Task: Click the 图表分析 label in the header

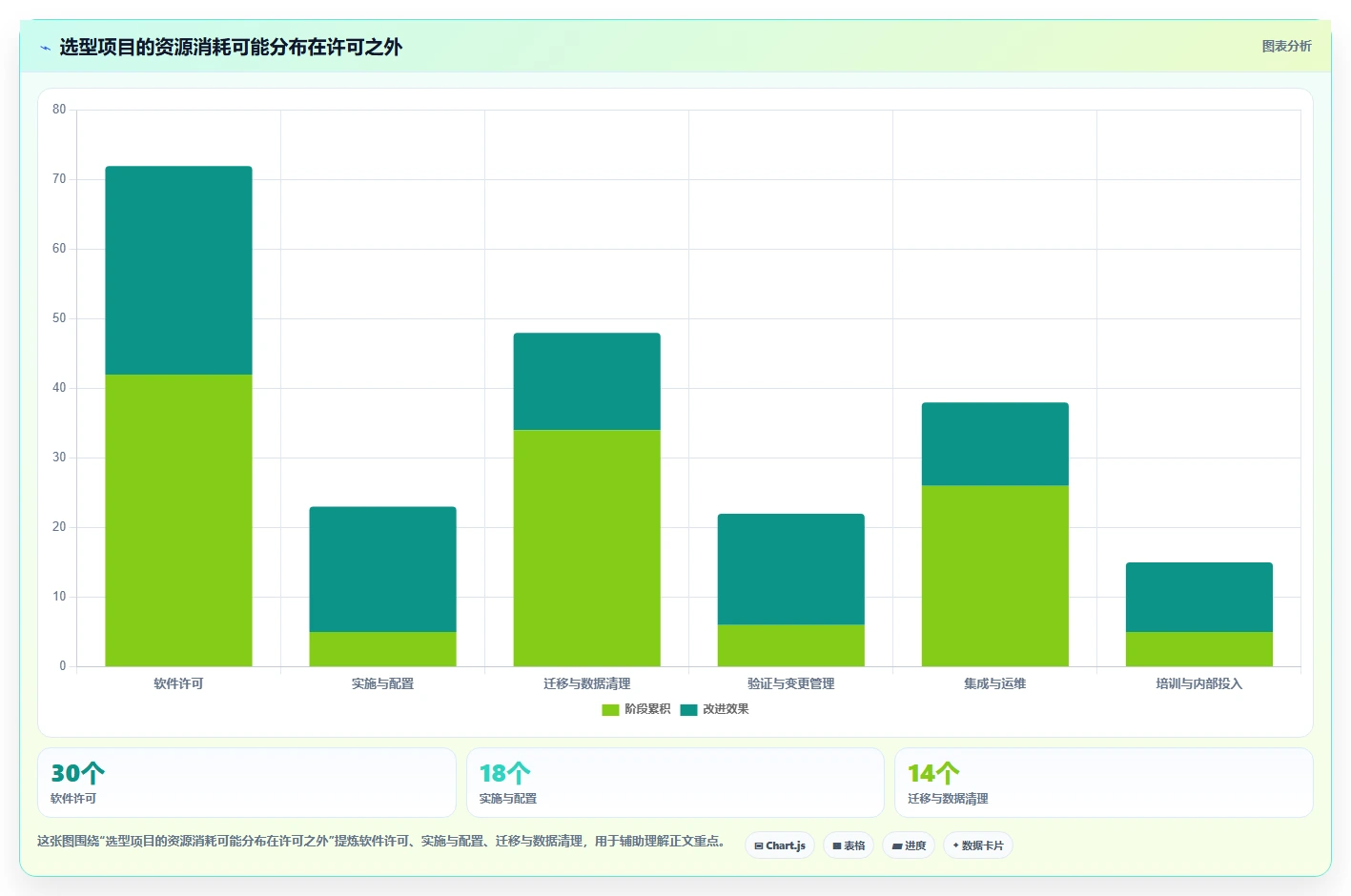Action: (1286, 46)
